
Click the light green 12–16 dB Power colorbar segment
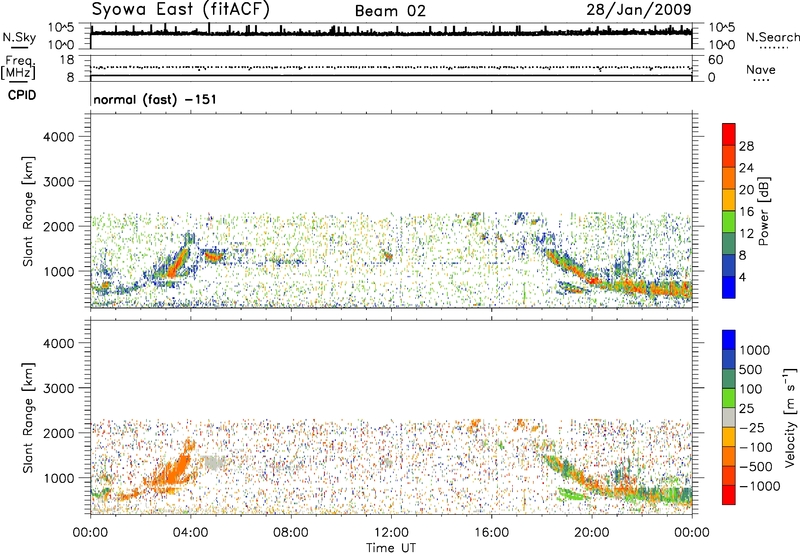point(729,222)
